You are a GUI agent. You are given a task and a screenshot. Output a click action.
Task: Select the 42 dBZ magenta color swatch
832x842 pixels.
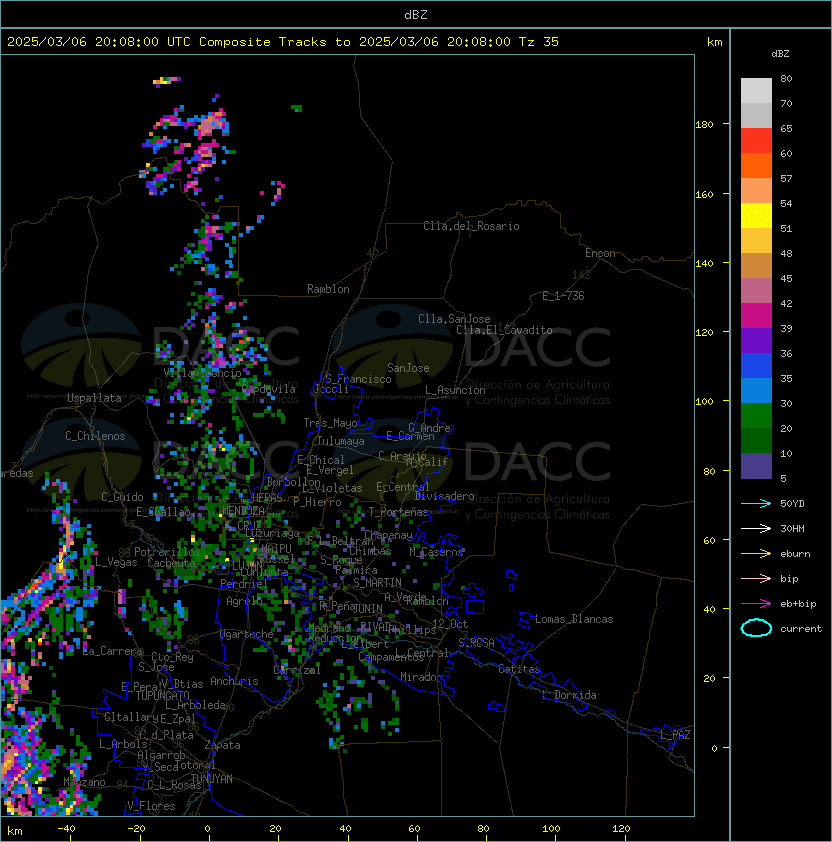click(756, 315)
